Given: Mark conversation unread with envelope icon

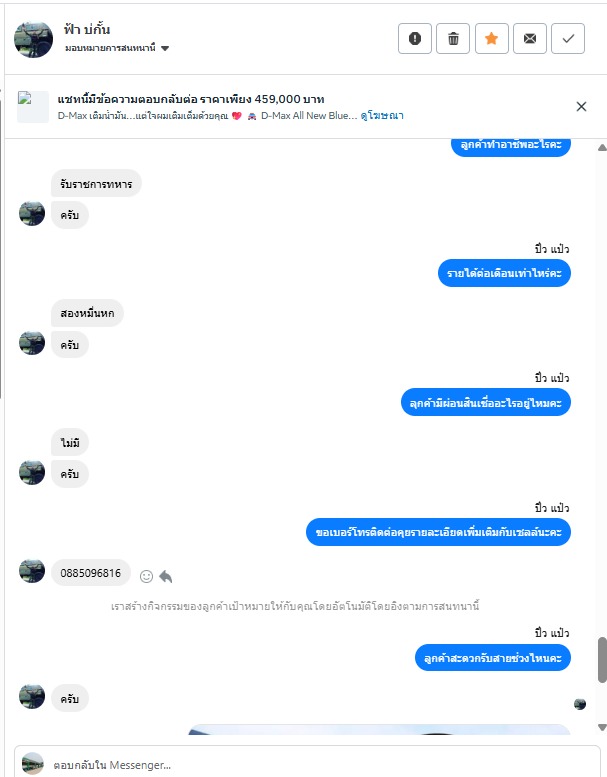Looking at the screenshot, I should 530,38.
